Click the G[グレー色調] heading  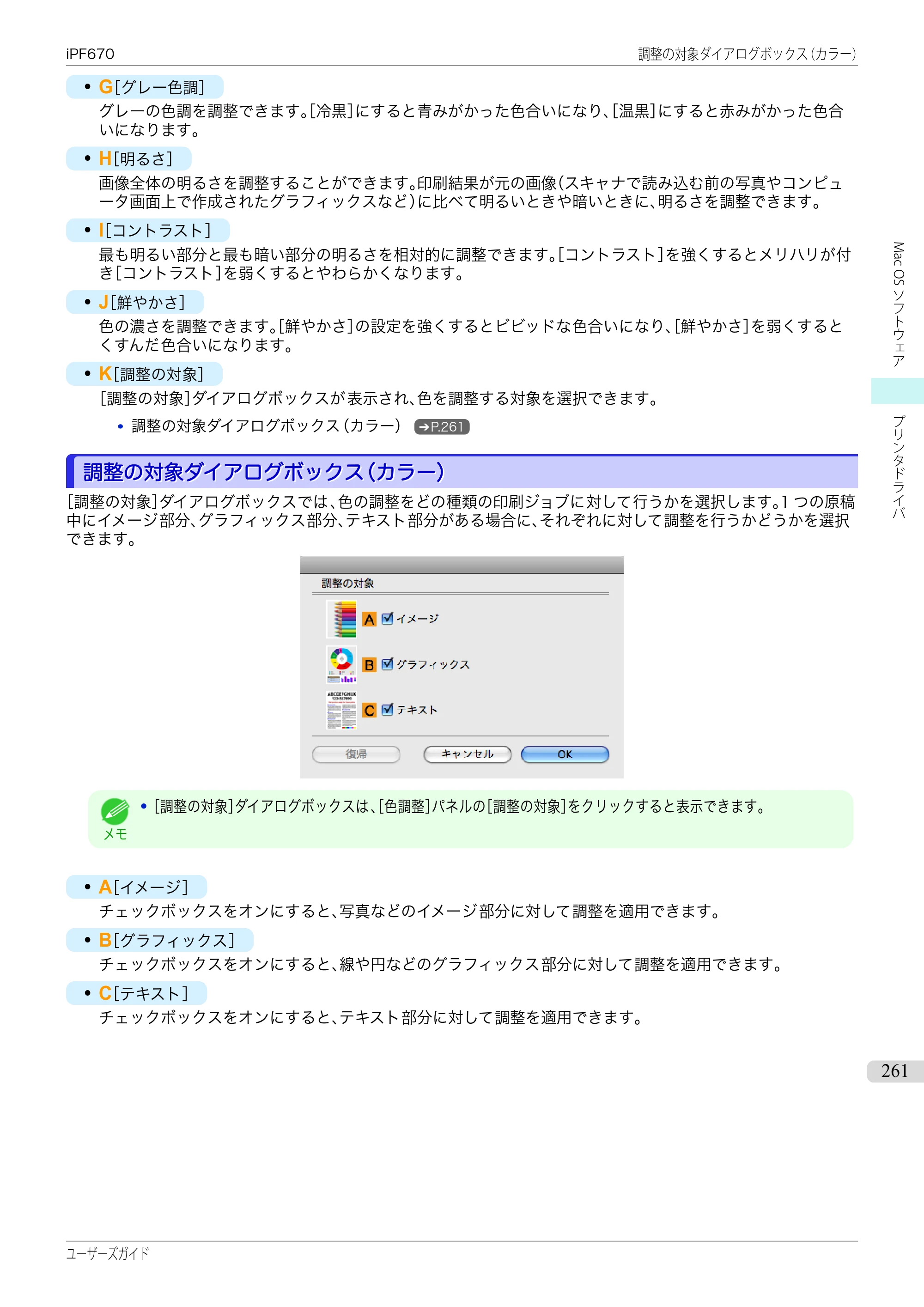145,87
